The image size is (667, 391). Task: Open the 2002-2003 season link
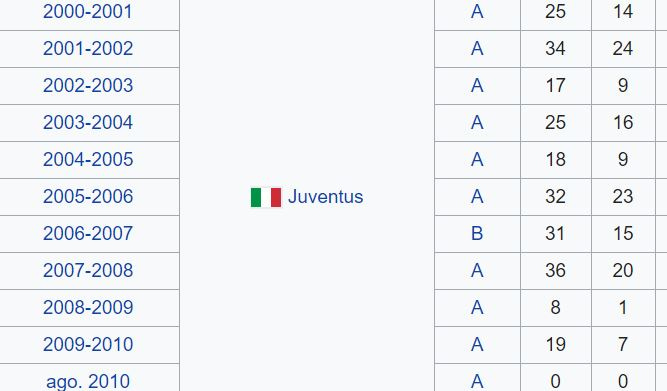[x=88, y=86]
